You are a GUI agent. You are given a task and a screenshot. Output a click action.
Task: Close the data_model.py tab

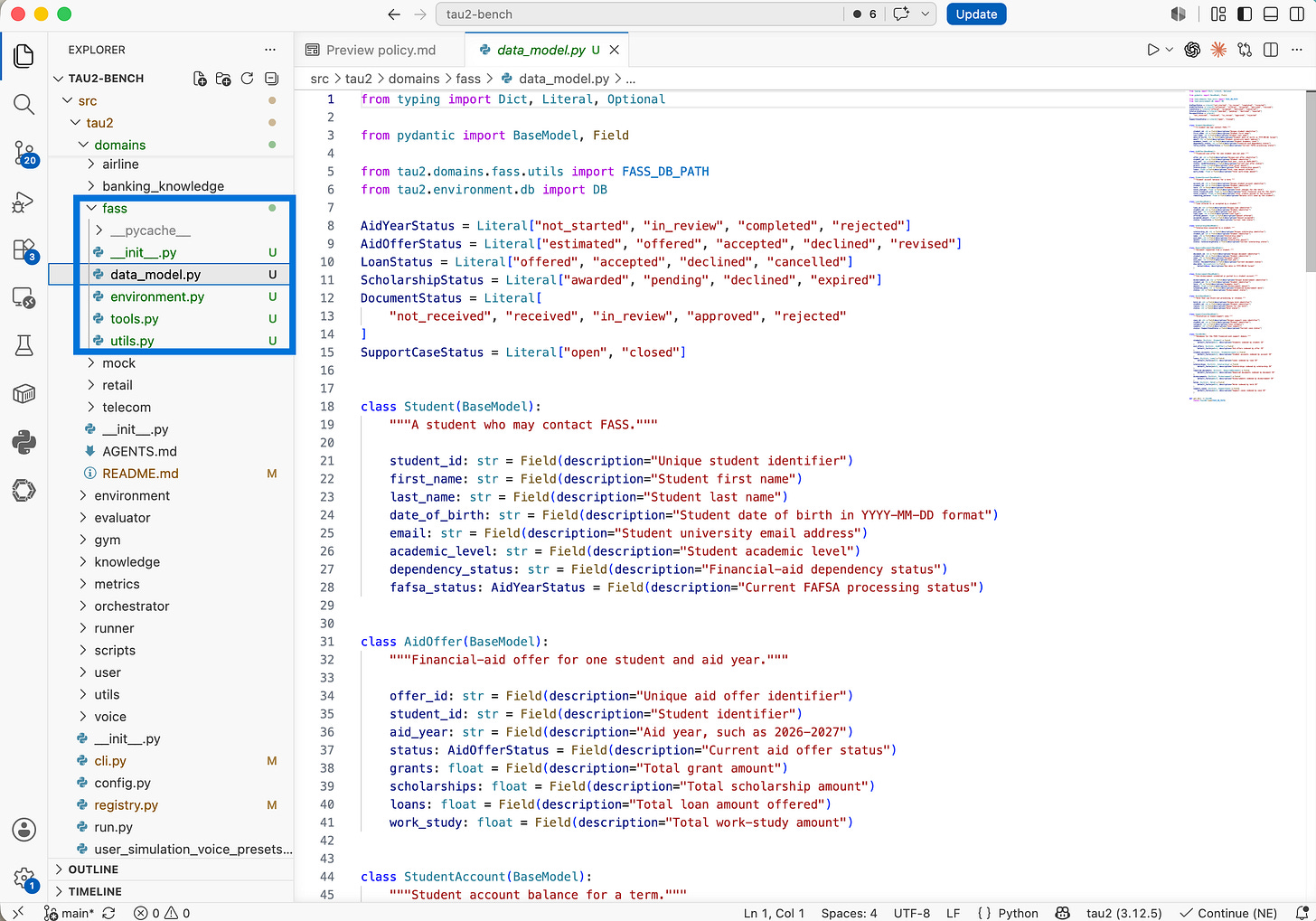pyautogui.click(x=615, y=50)
